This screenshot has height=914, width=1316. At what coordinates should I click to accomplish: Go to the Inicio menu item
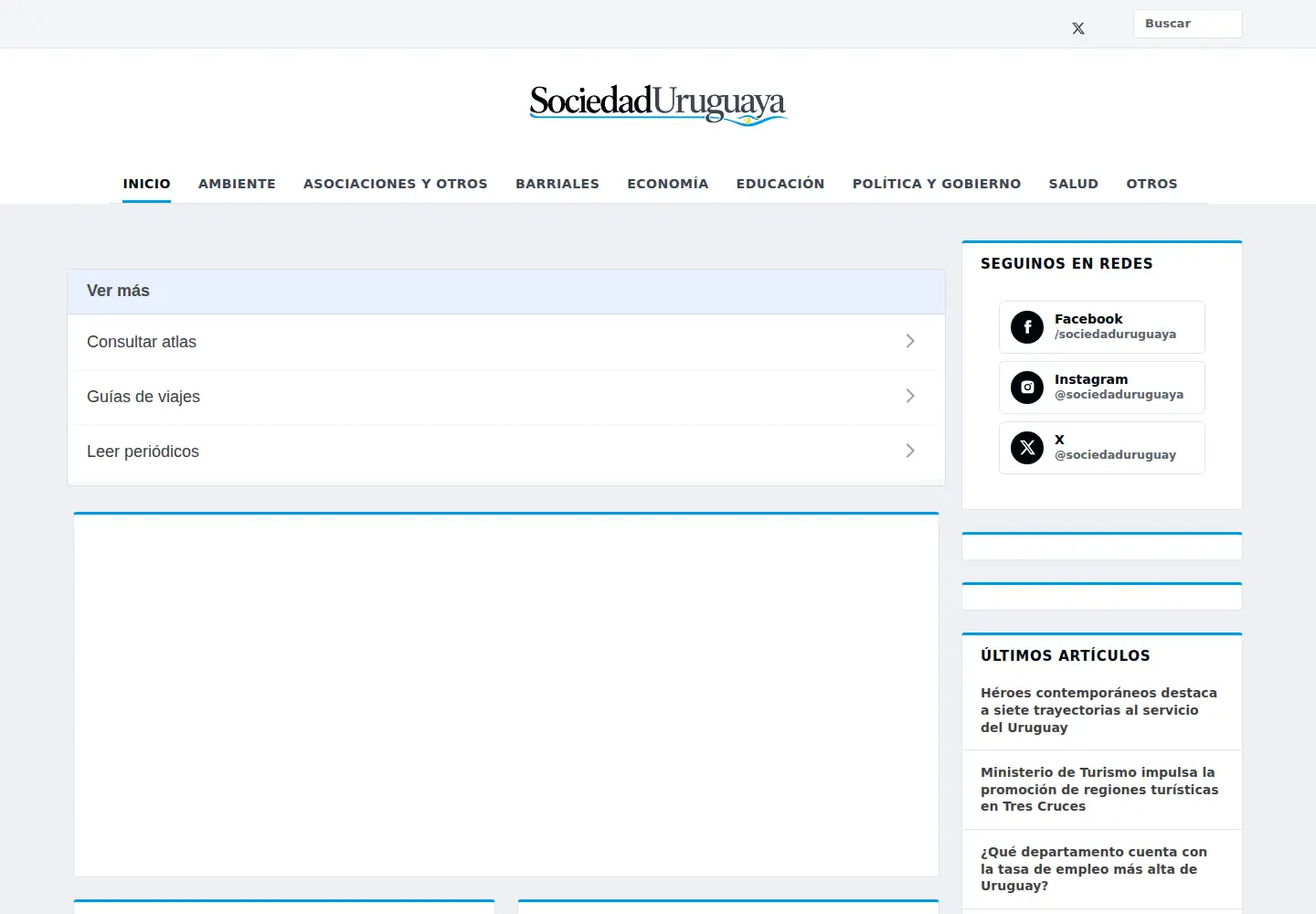(x=147, y=184)
